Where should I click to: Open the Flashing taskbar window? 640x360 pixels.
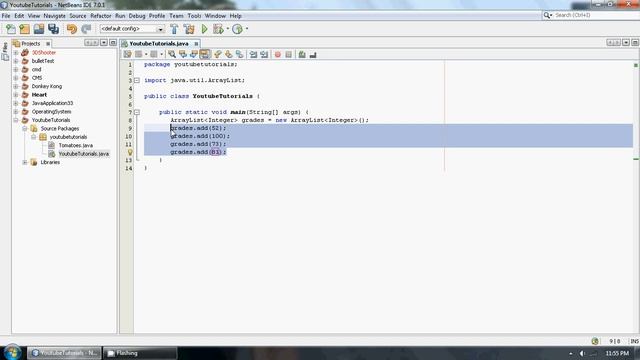[x=140, y=353]
